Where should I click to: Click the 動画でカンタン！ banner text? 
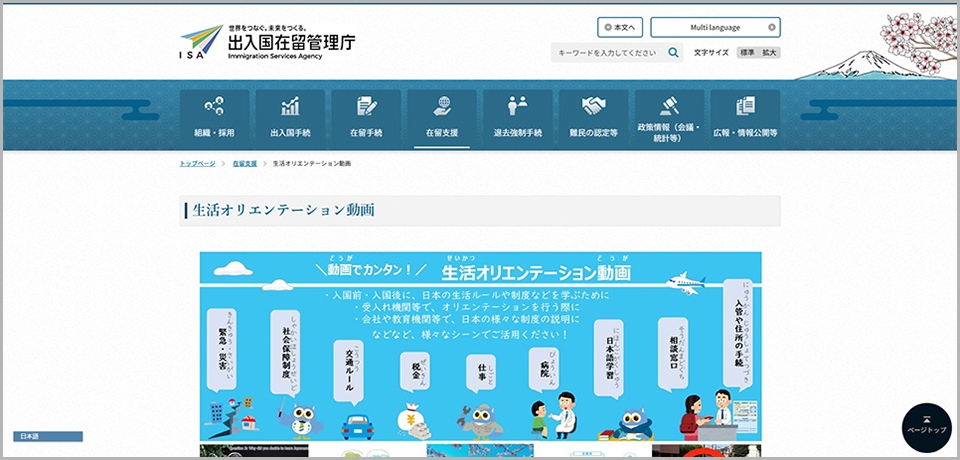(x=372, y=270)
